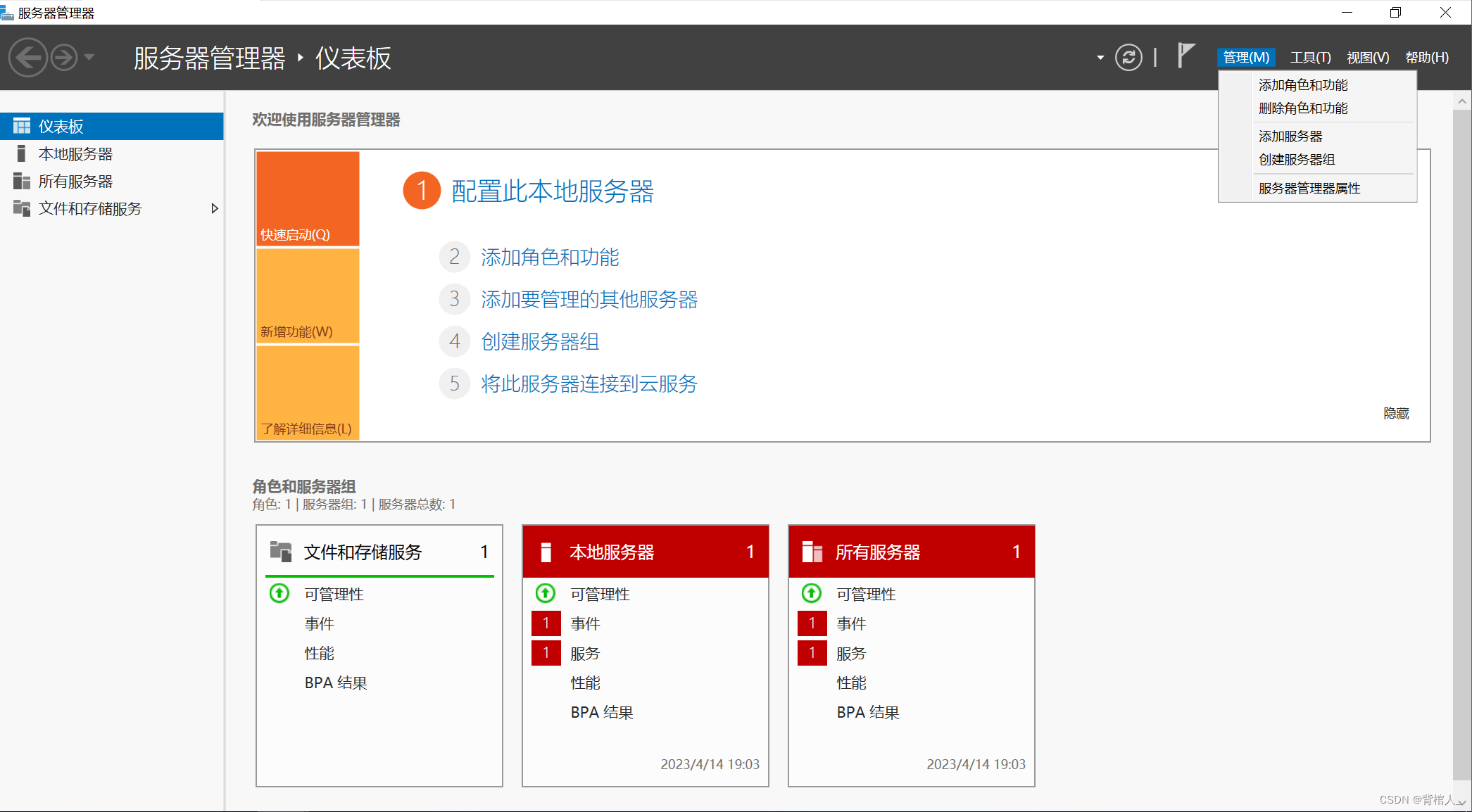Select 仪表板 in the left sidebar
Image resolution: width=1472 pixels, height=812 pixels.
112,127
